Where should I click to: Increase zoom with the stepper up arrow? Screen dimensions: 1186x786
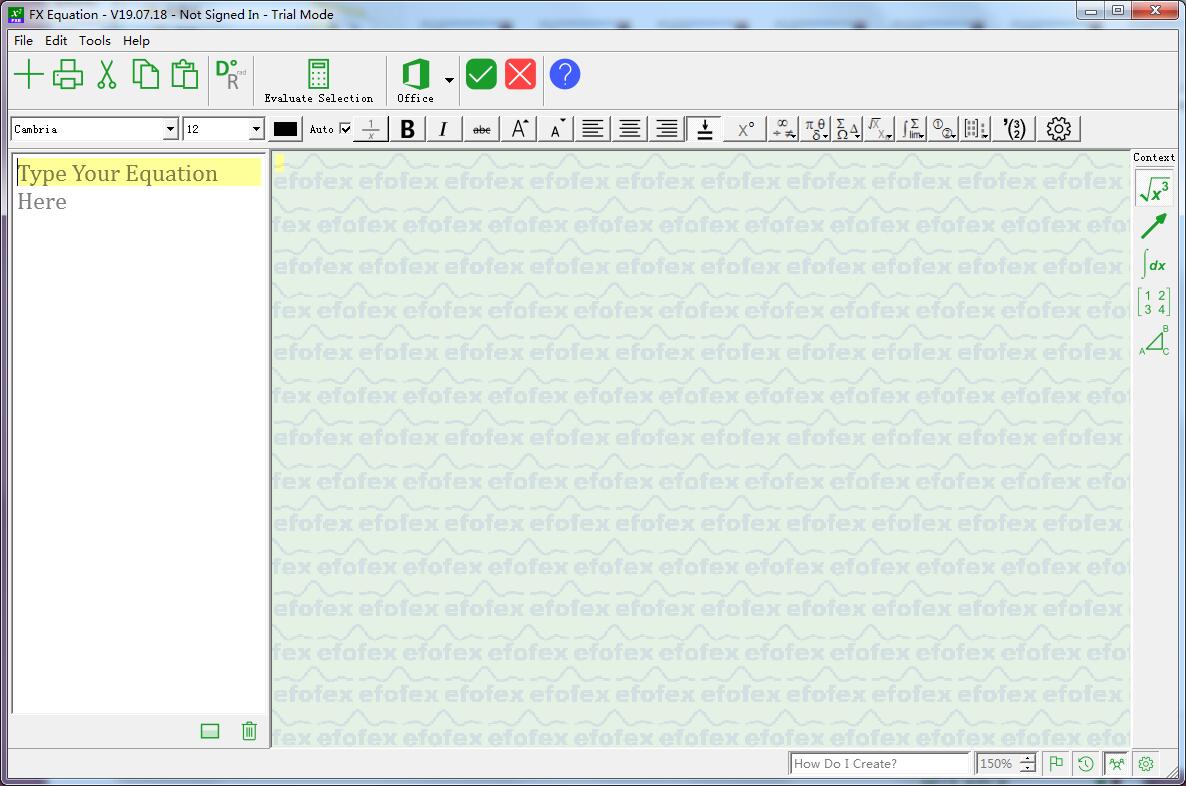[1028, 759]
